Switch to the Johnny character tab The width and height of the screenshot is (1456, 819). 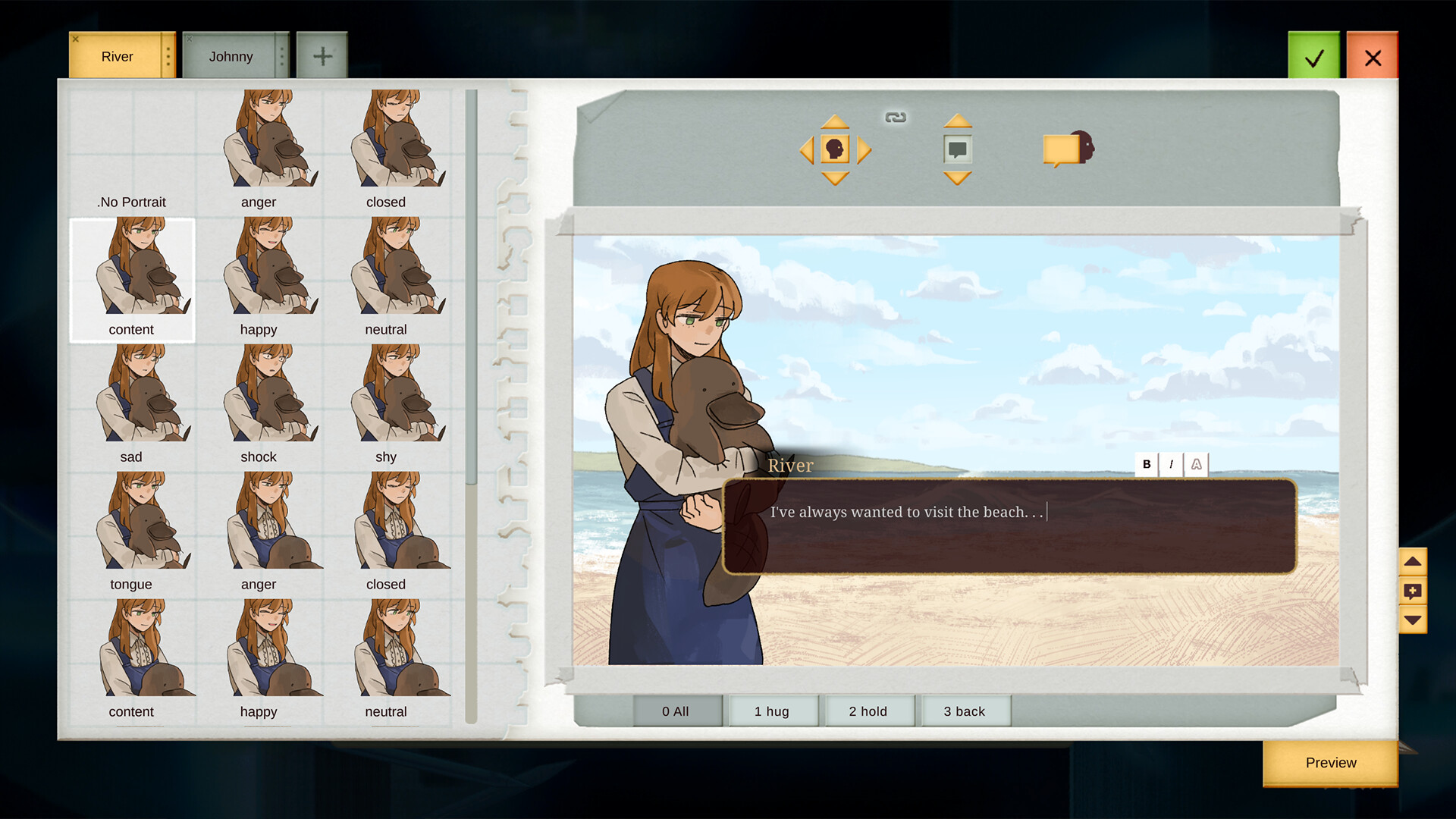click(x=231, y=56)
